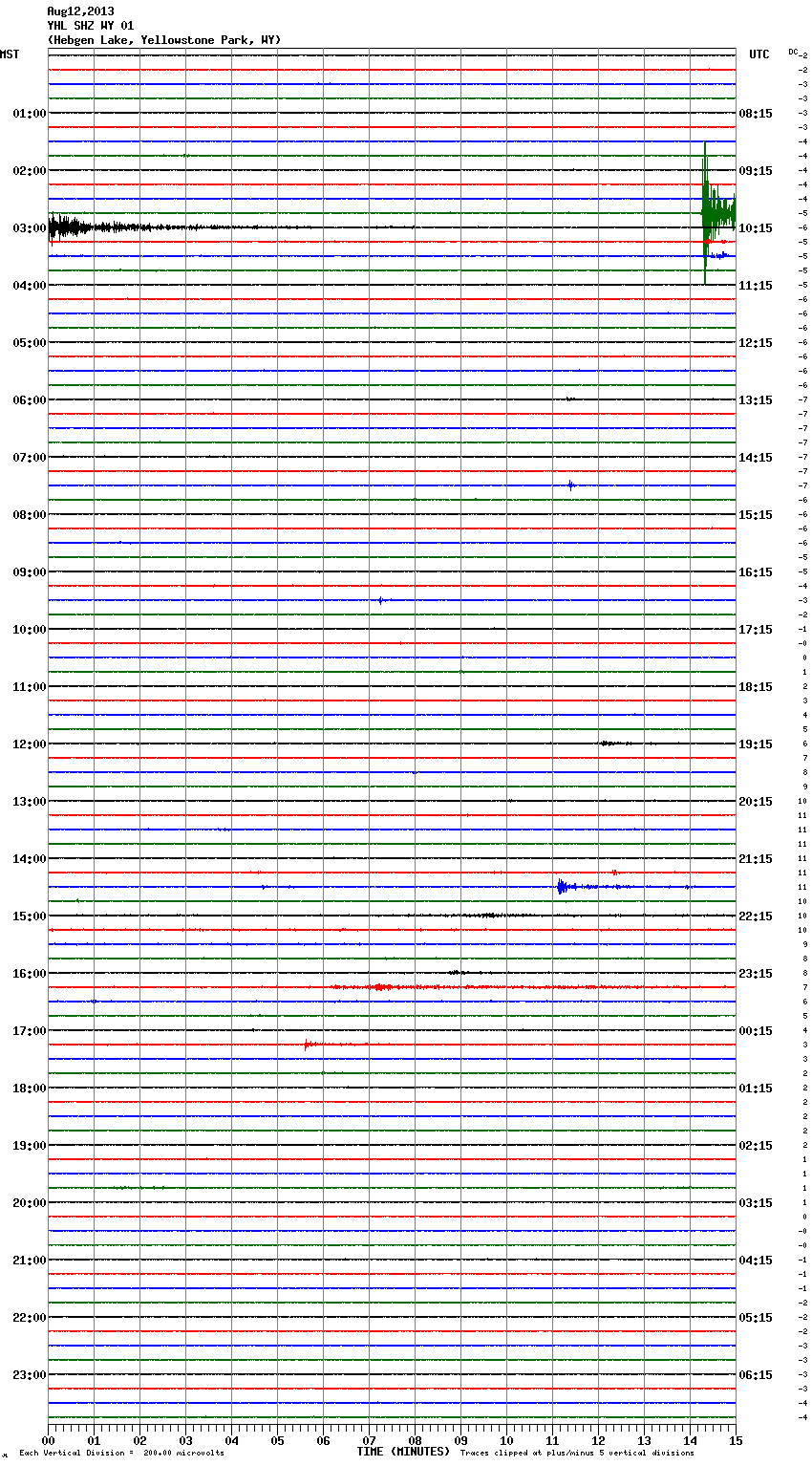This screenshot has width=812, height=1466.
Task: Click the '(Hebgen Lake, Yellowstone Park, WY)' location label
Action: pos(164,40)
